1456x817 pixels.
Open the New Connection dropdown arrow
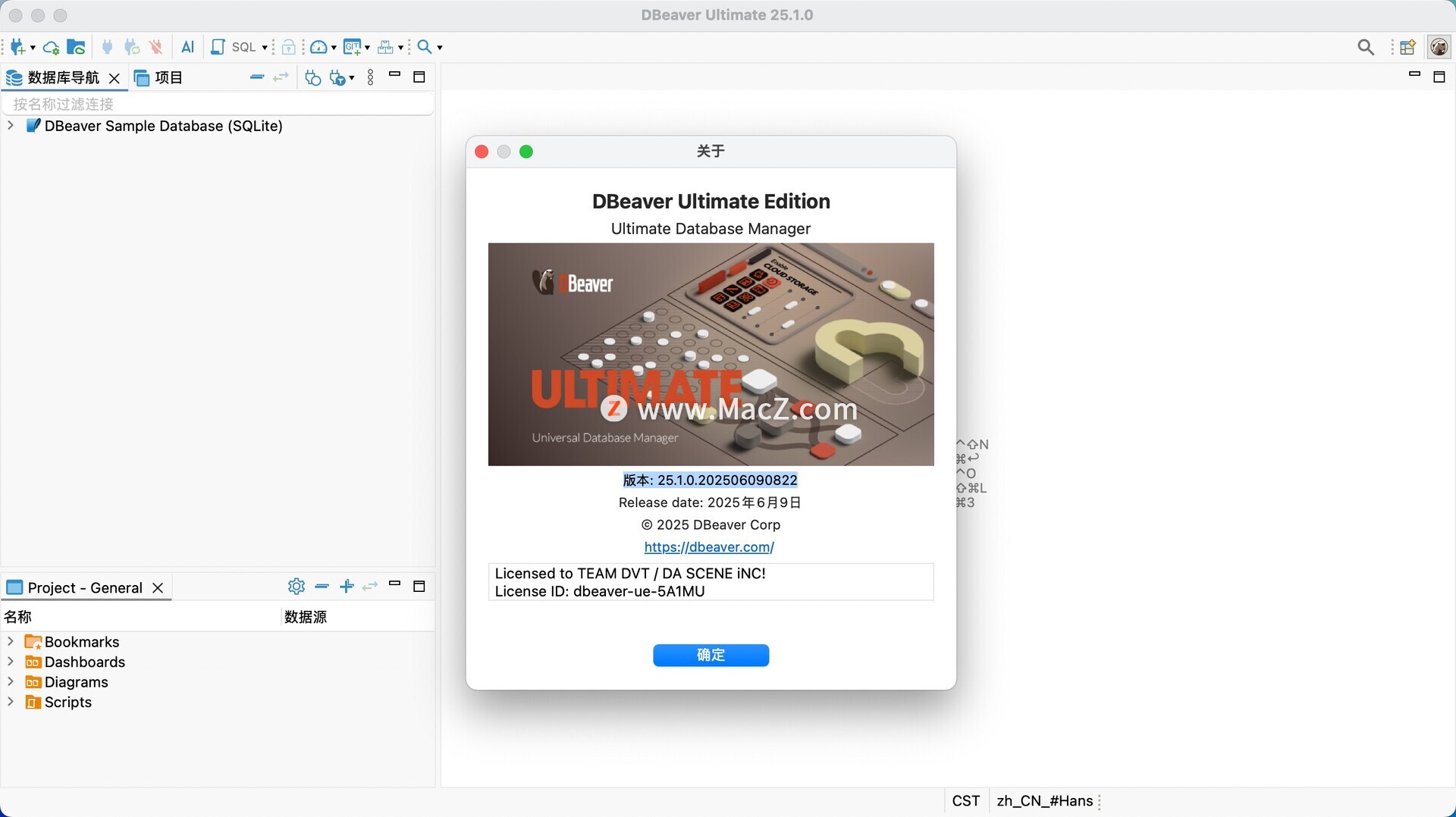33,48
